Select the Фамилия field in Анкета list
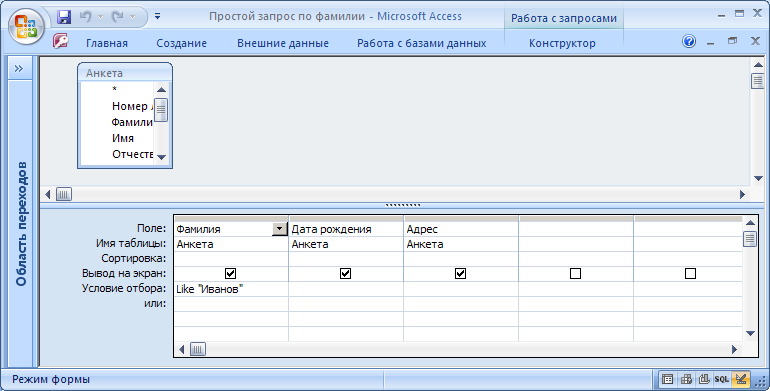Viewport: 770px width, 391px height. pos(132,122)
